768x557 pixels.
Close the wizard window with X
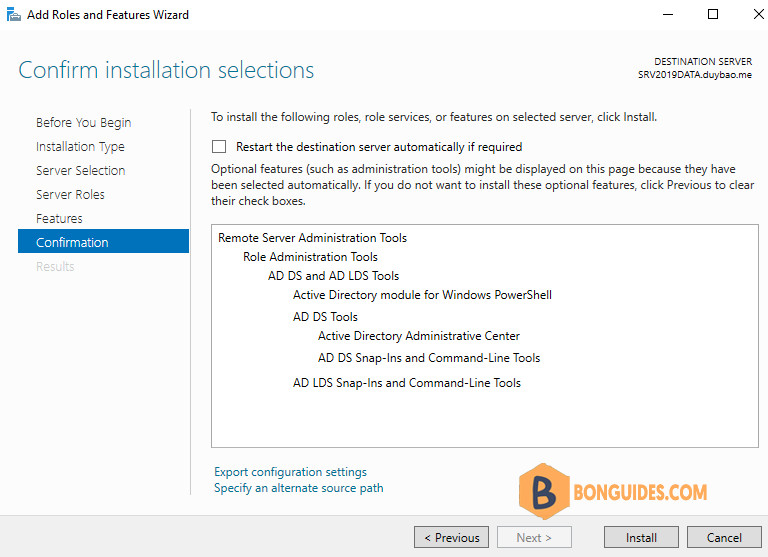click(x=758, y=14)
